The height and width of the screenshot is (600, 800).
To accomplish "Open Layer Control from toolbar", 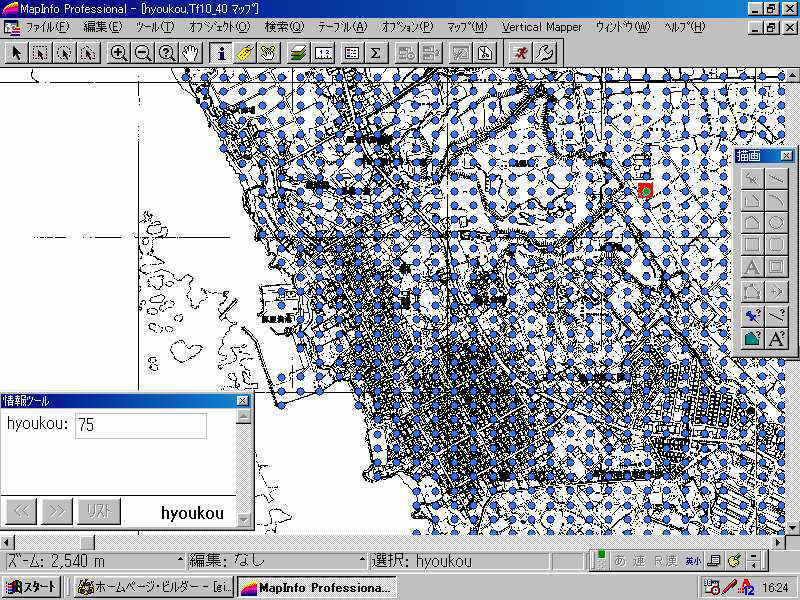I will (298, 53).
